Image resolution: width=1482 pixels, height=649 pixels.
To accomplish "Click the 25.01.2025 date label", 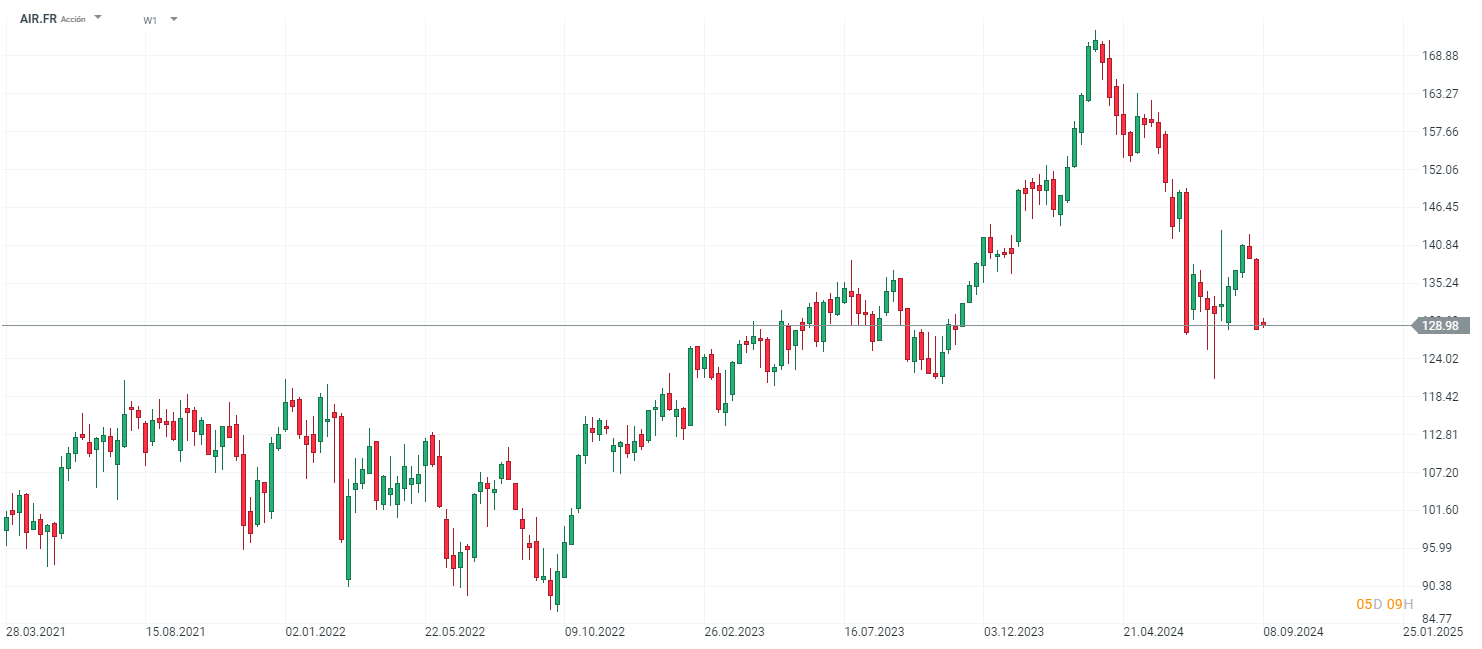I will point(1432,632).
